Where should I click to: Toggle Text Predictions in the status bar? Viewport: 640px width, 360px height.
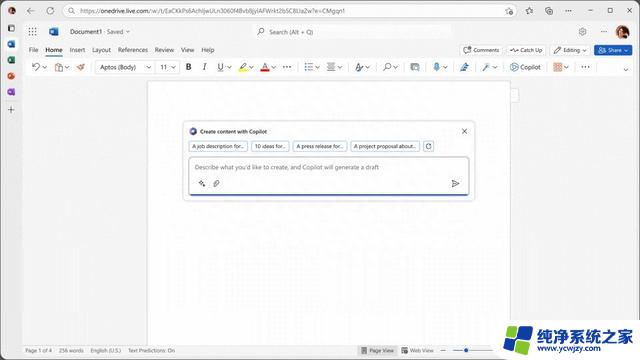(151, 351)
